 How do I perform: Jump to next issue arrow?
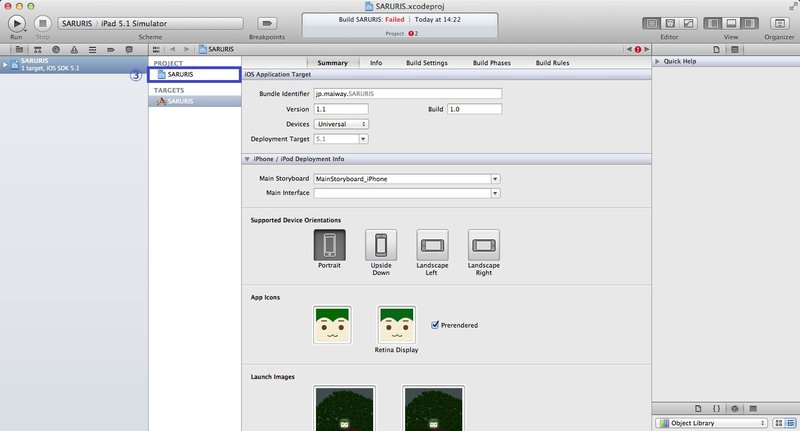646,49
